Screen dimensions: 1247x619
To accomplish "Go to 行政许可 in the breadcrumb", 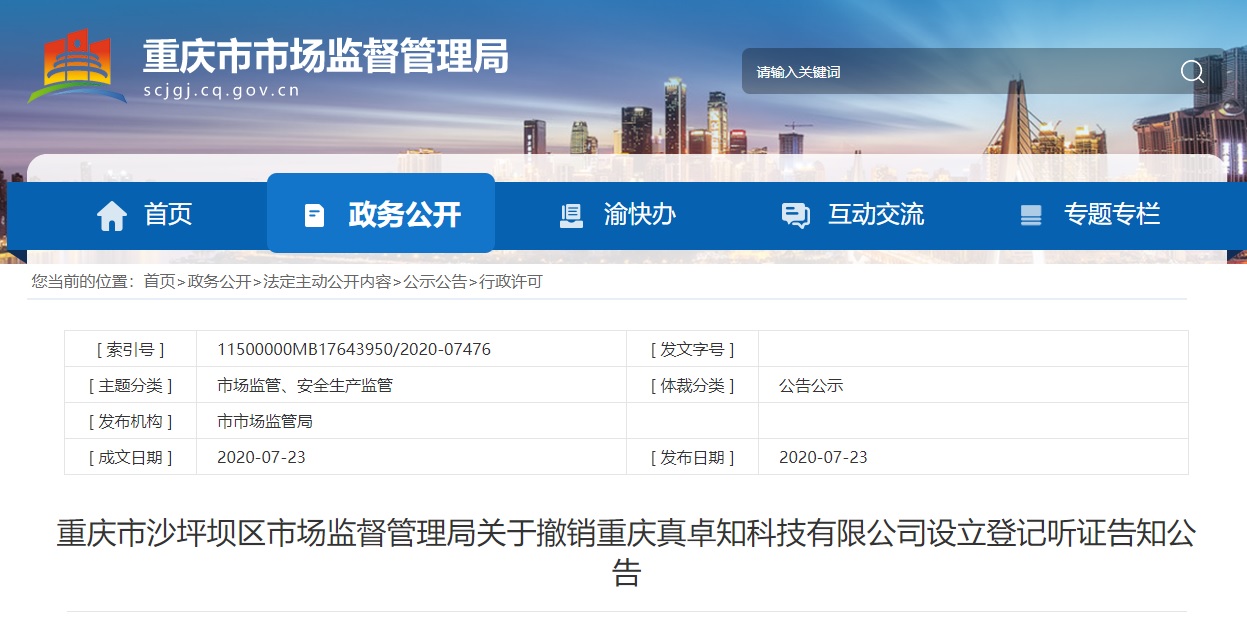I will tap(511, 282).
